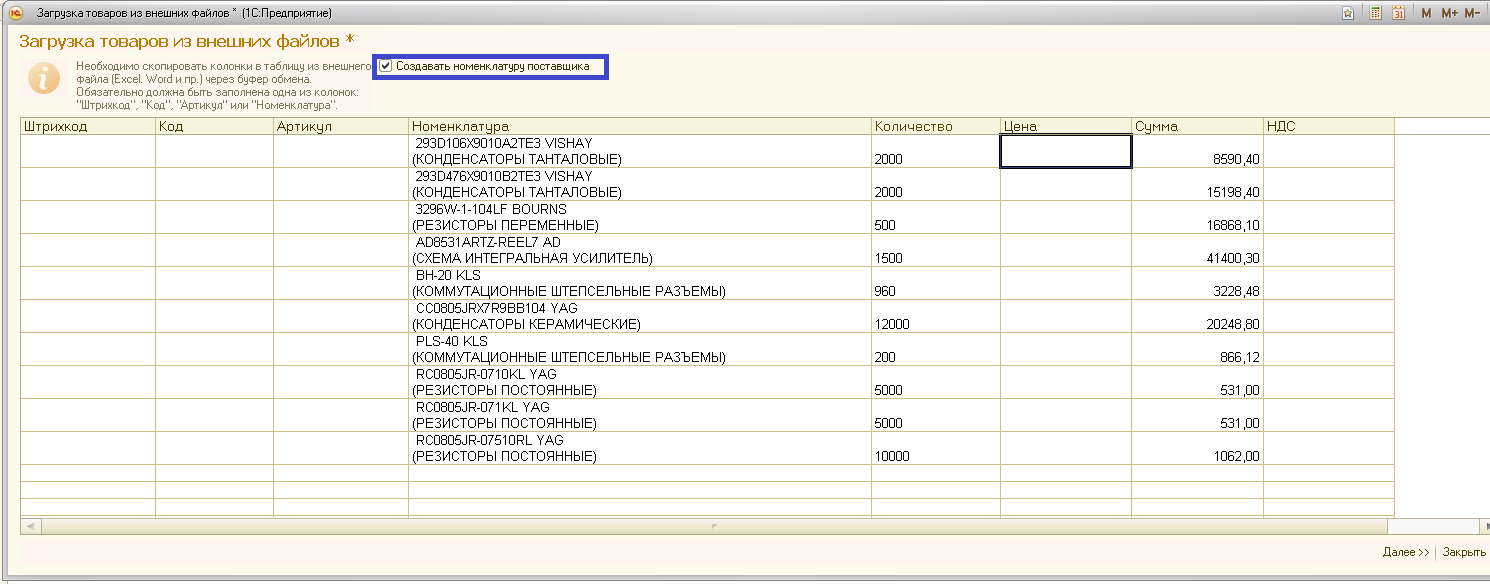Click the Номенклатура column header

[640, 126]
